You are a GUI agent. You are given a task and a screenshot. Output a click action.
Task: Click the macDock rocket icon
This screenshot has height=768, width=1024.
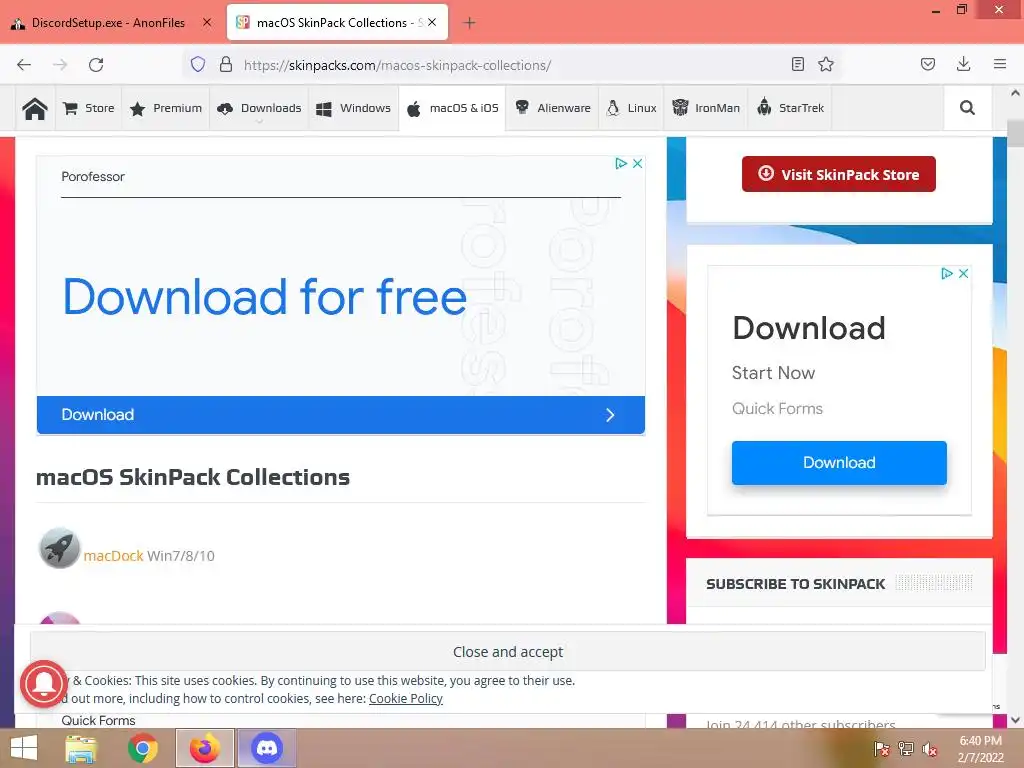[x=59, y=548]
